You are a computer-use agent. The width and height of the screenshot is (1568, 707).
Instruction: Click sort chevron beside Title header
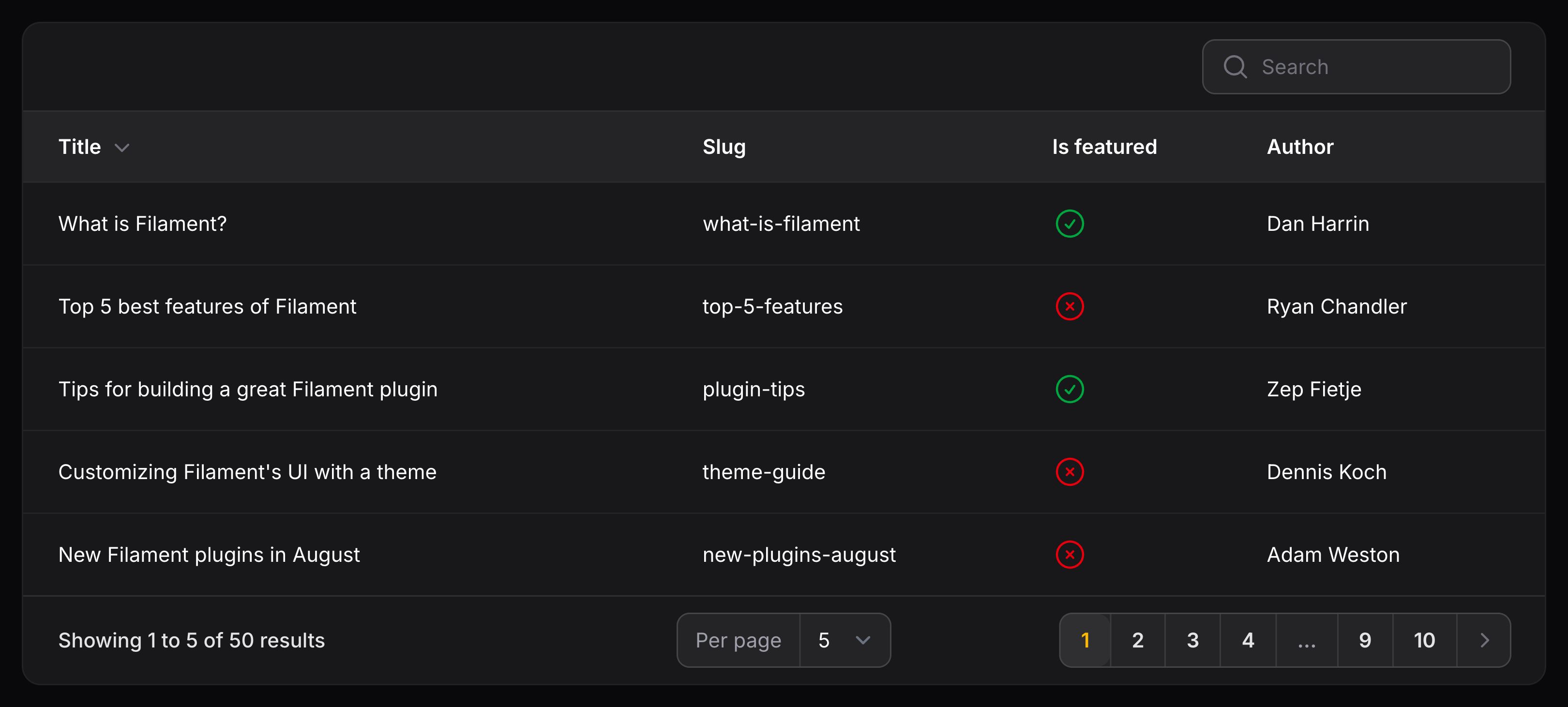pos(122,148)
